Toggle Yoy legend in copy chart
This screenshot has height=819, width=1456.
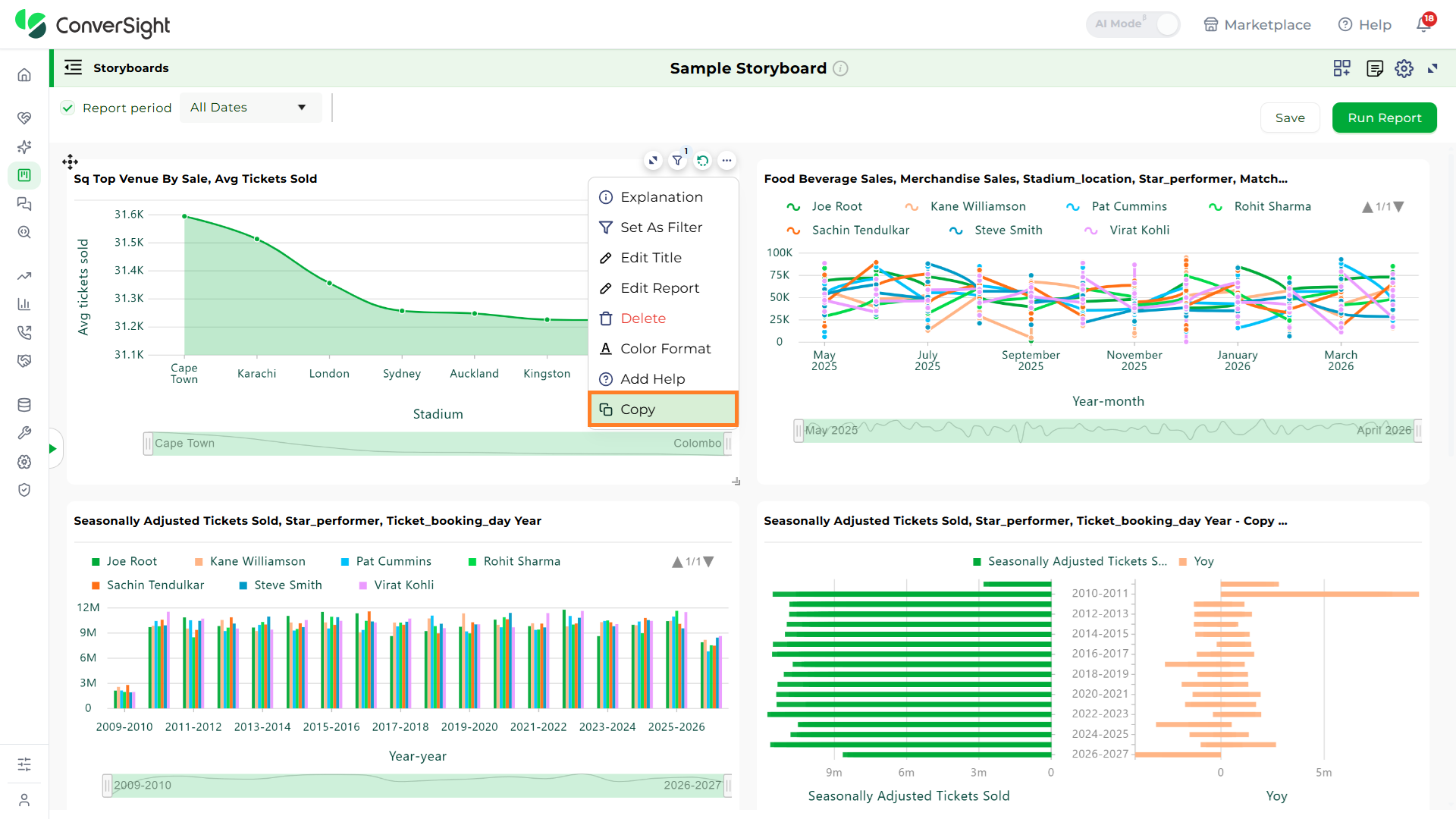tap(1197, 561)
